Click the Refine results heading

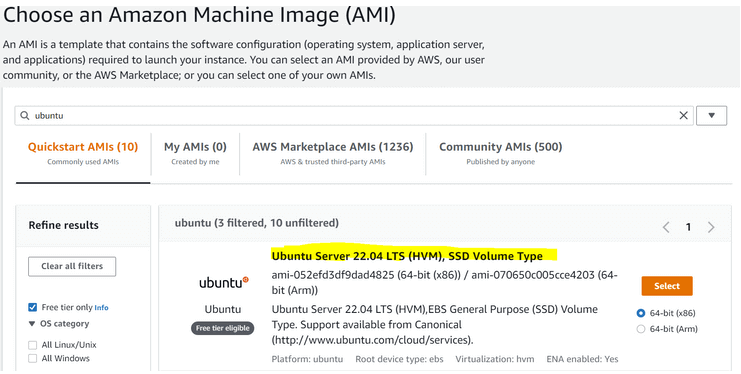[63, 225]
